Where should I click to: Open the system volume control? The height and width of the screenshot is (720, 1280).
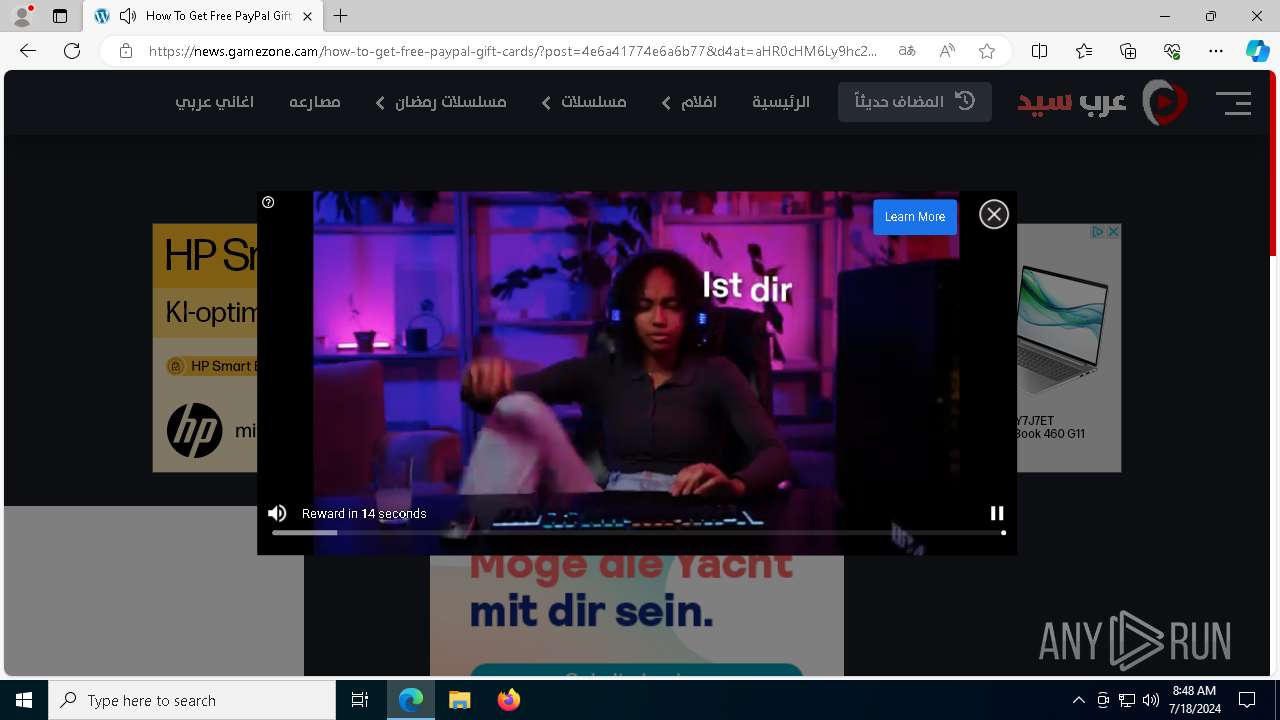click(x=1151, y=700)
